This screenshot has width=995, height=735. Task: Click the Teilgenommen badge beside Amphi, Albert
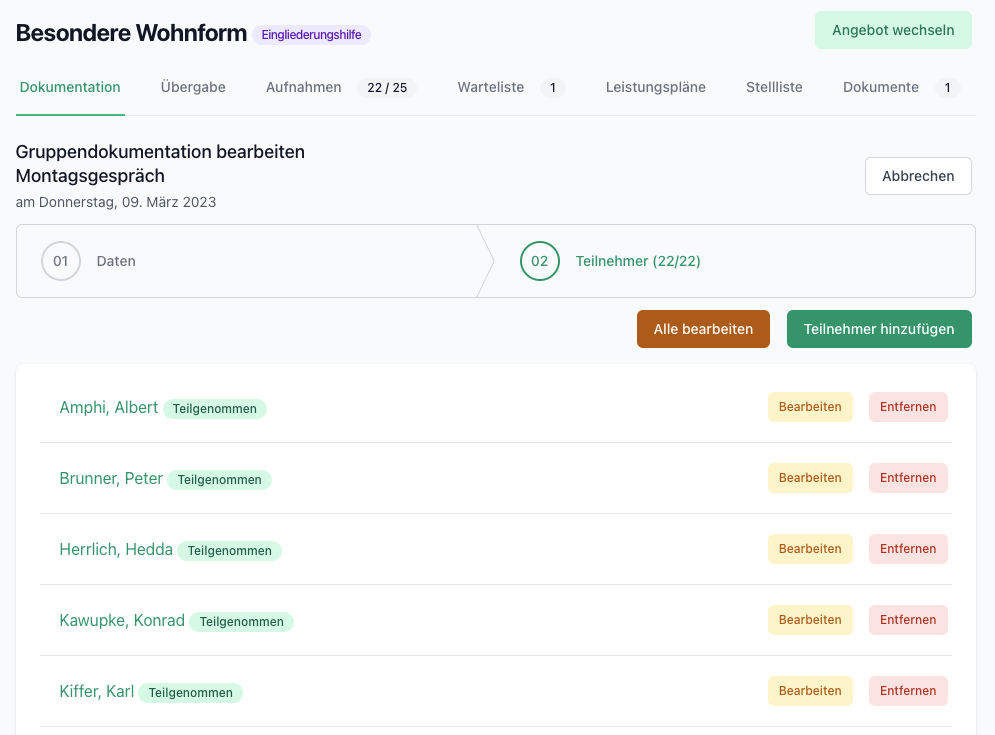point(214,409)
